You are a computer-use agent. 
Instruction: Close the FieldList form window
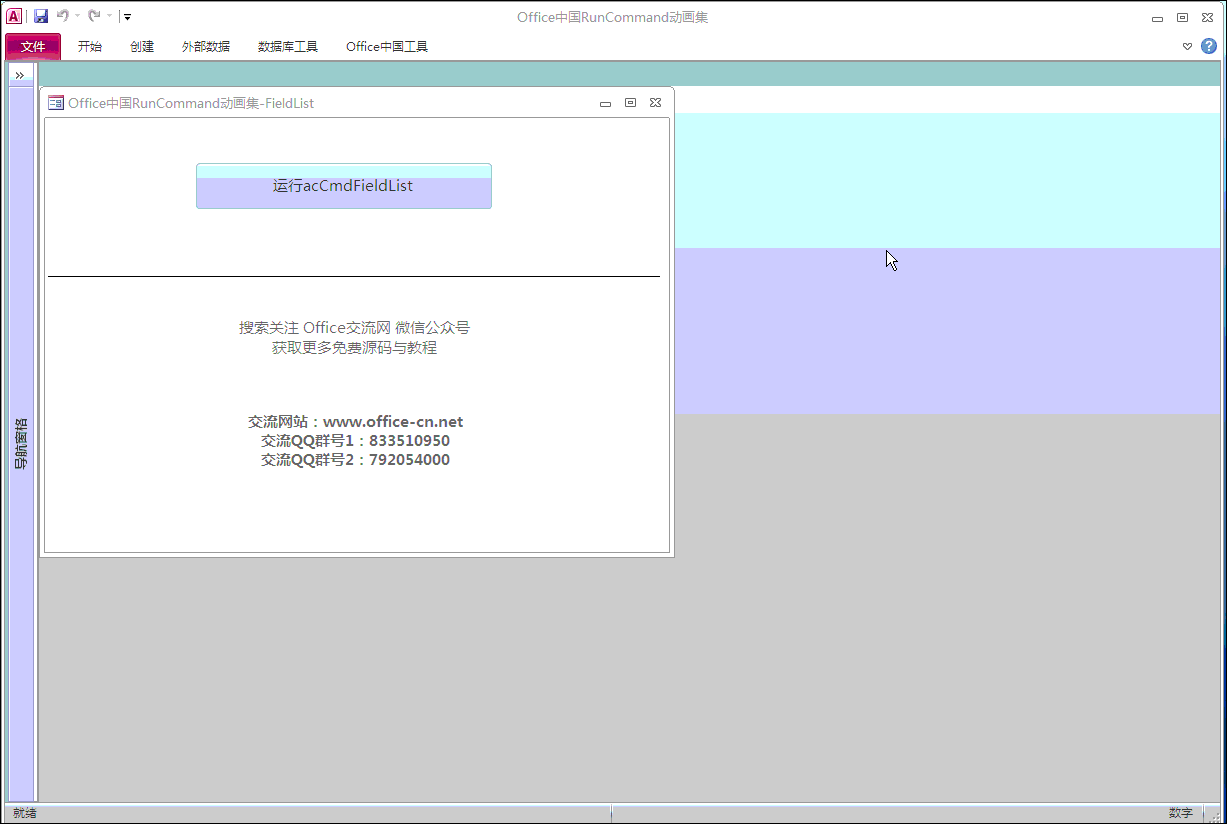pyautogui.click(x=655, y=103)
